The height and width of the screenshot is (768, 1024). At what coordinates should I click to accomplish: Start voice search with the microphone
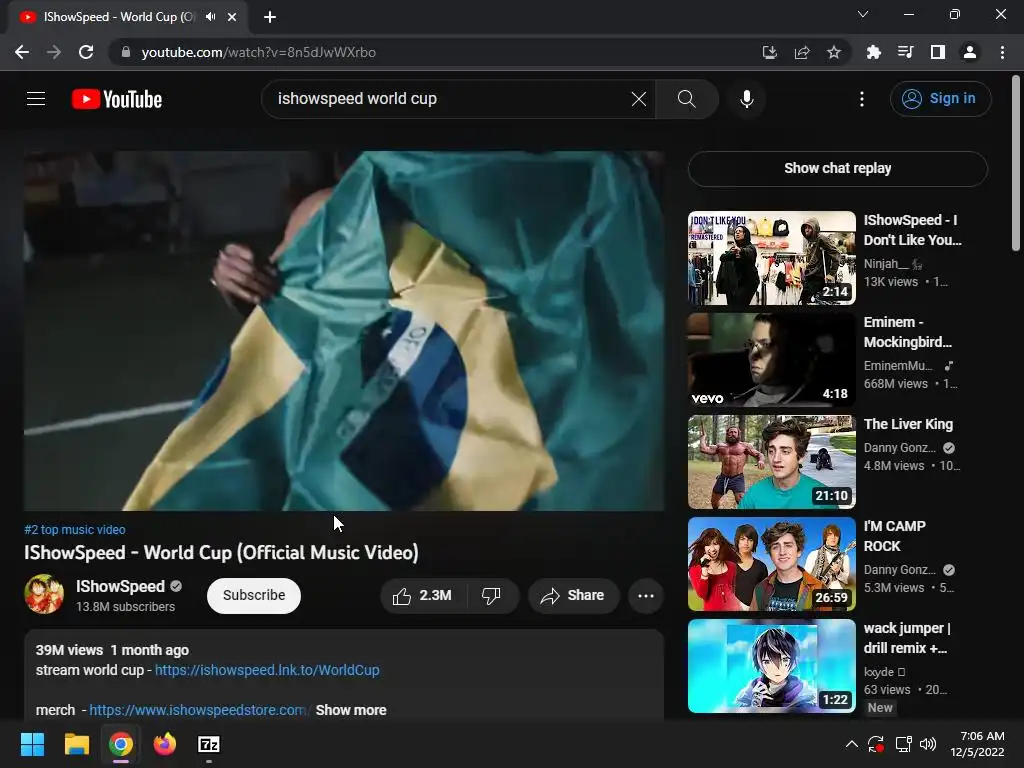[x=746, y=99]
